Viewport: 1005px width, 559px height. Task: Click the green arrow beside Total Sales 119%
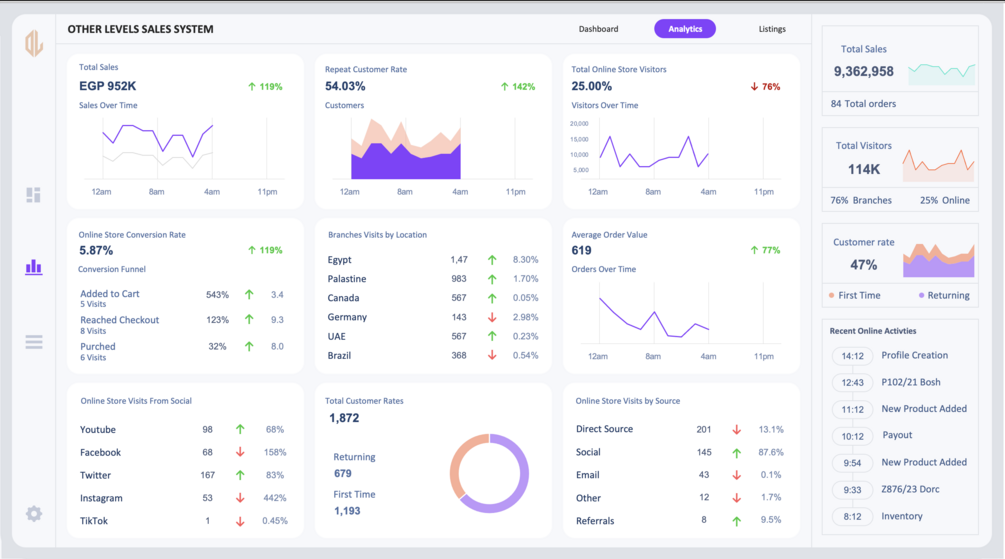[x=252, y=87]
